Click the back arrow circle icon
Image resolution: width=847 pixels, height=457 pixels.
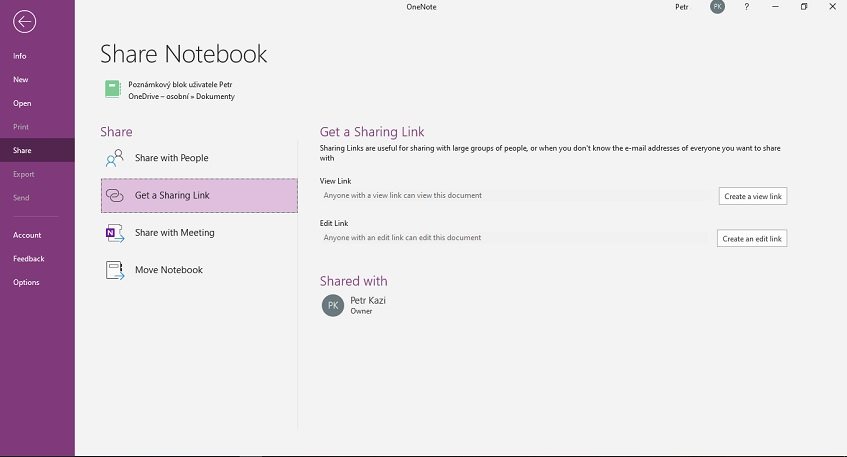tap(24, 22)
